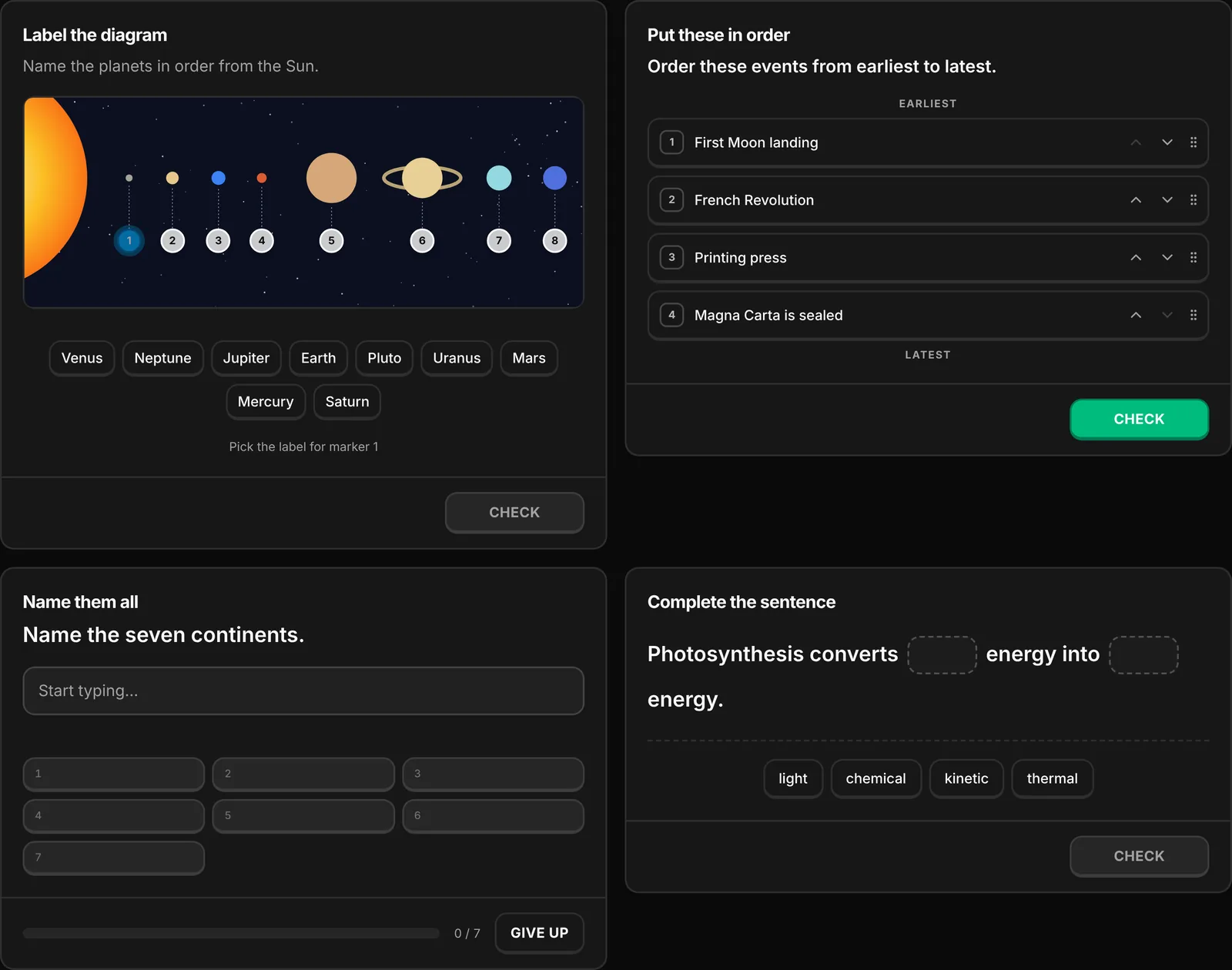Image resolution: width=1232 pixels, height=970 pixels.
Task: Move First Moon landing down with chevron
Action: (1167, 142)
